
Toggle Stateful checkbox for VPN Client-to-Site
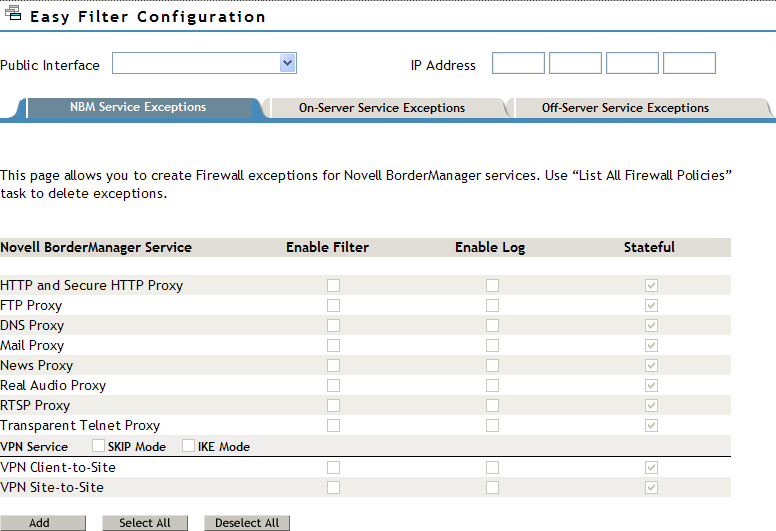(651, 468)
